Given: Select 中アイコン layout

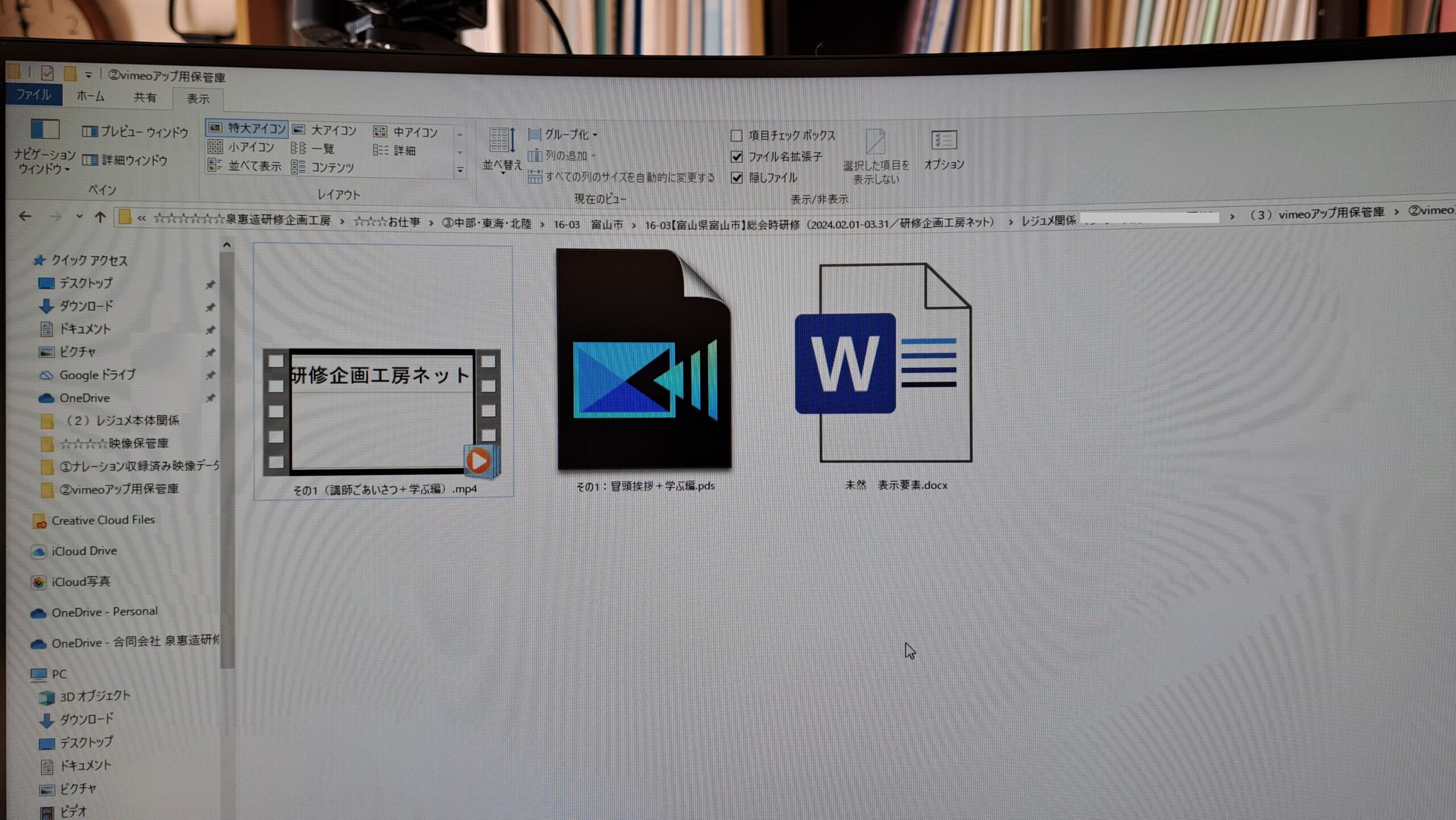Looking at the screenshot, I should 406,132.
